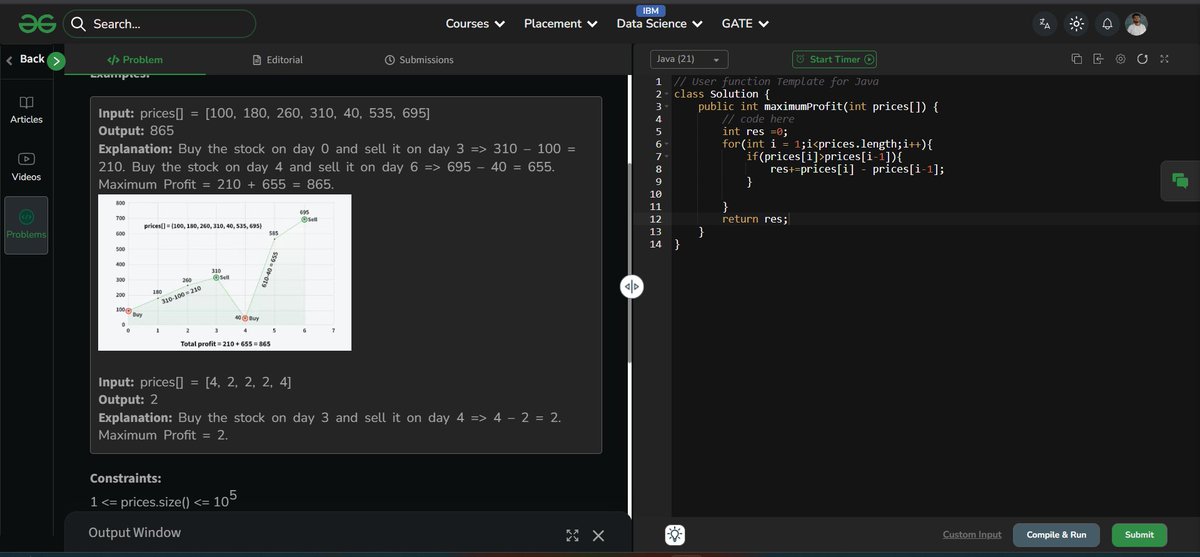This screenshot has width=1200, height=557.
Task: Click 'Input: prices[] = [4, 2, 2, 2, 4]' text
Action: [195, 382]
